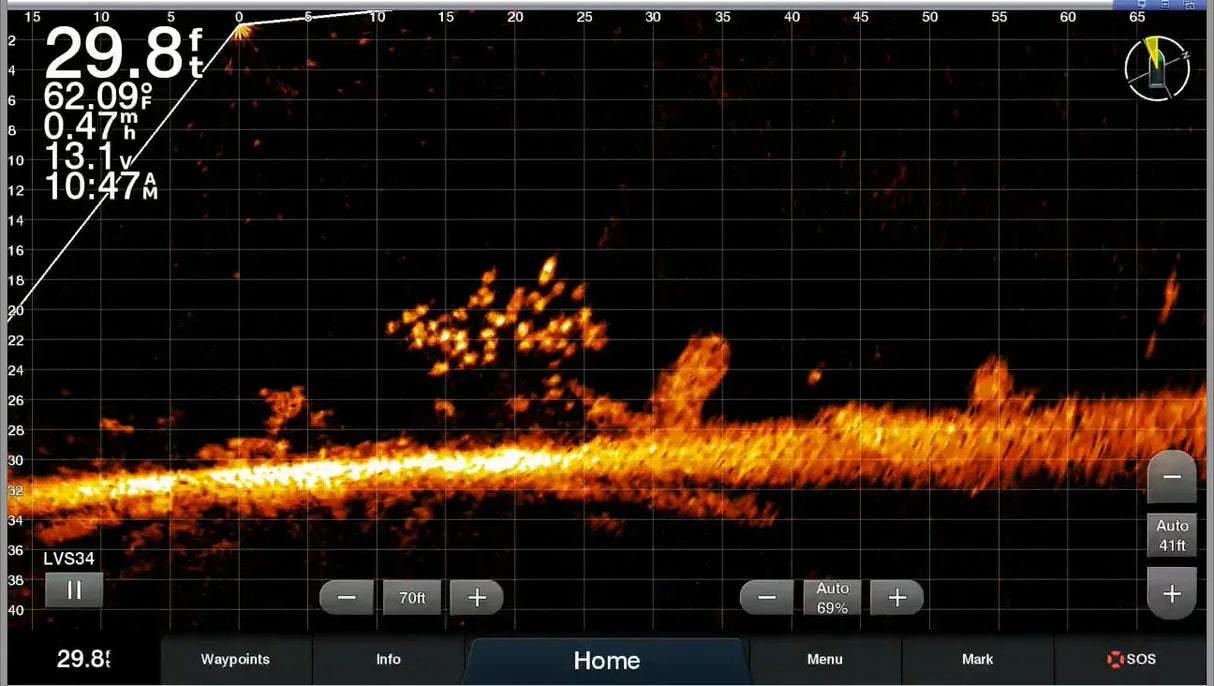Open the Waypoints list
The width and height of the screenshot is (1214, 686).
click(235, 659)
